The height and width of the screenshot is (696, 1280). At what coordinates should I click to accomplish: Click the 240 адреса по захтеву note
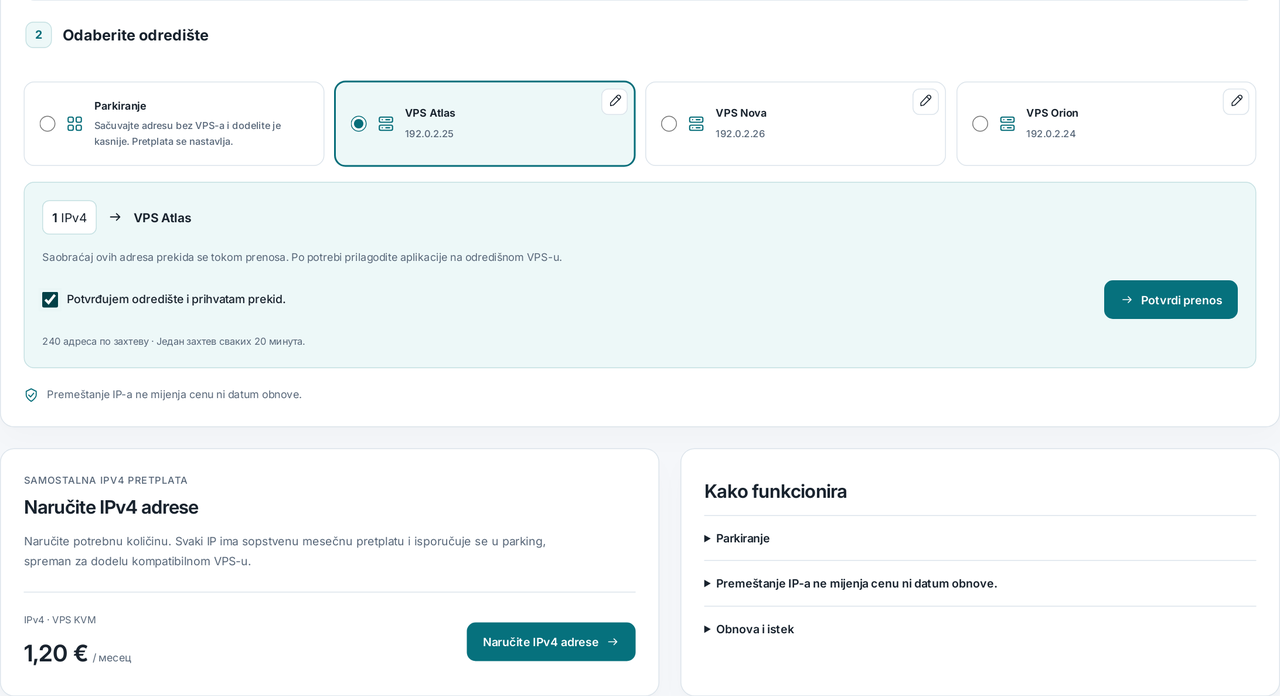173,341
